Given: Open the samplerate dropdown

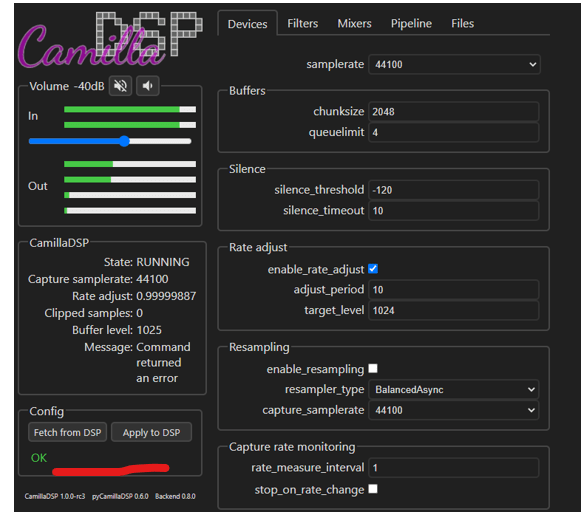Looking at the screenshot, I should pos(454,64).
